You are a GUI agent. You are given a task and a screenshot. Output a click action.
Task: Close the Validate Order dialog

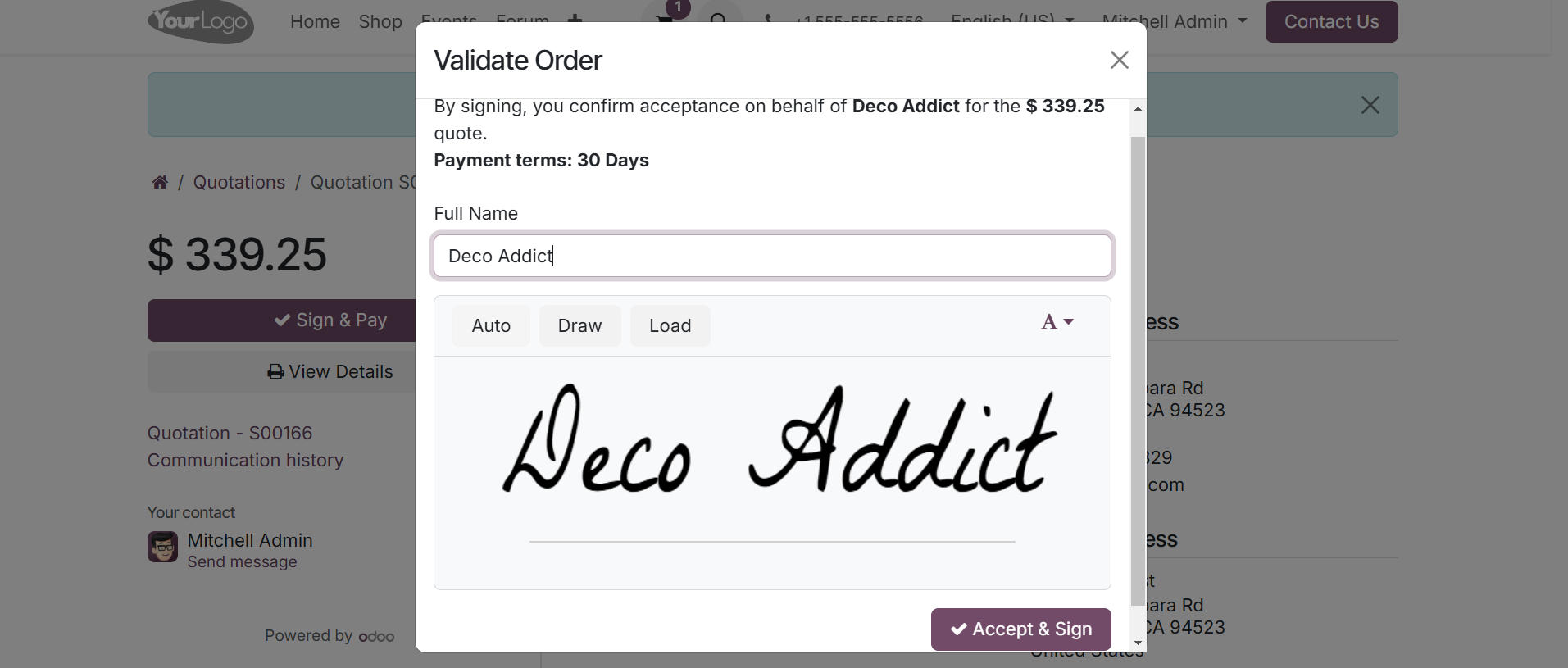[1119, 60]
